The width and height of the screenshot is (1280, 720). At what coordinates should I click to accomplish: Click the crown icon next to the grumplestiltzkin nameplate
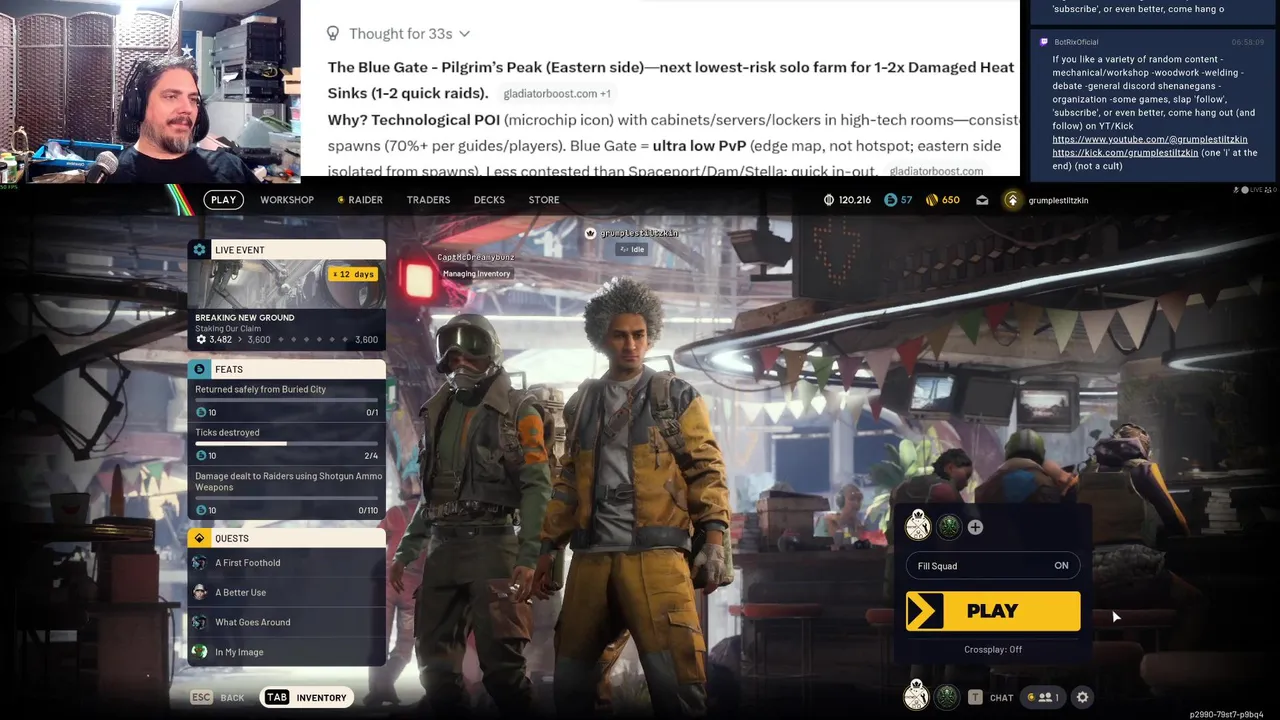(591, 233)
